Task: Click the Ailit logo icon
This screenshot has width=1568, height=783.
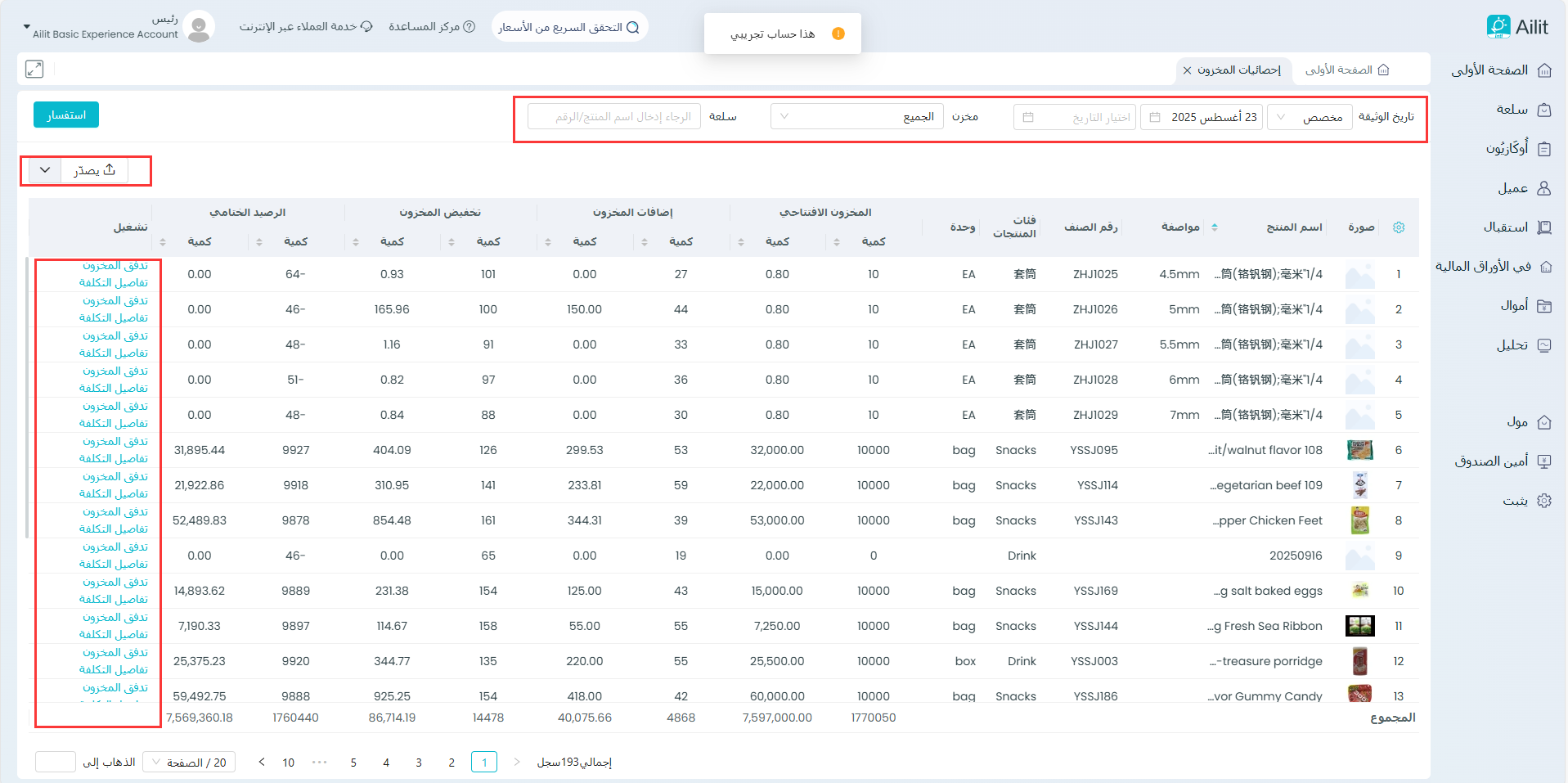Action: pos(1498,26)
